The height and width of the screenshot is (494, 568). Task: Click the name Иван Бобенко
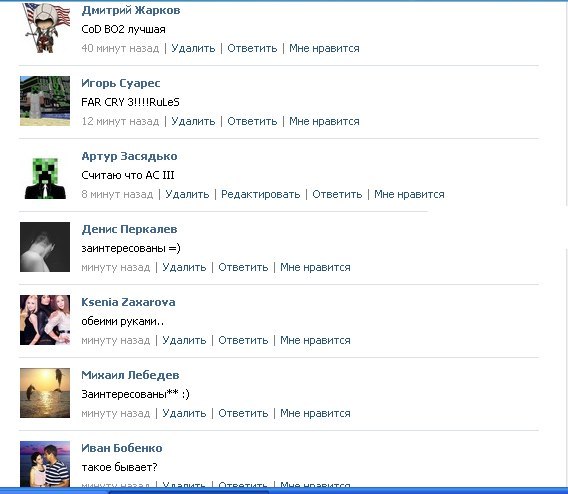122,448
